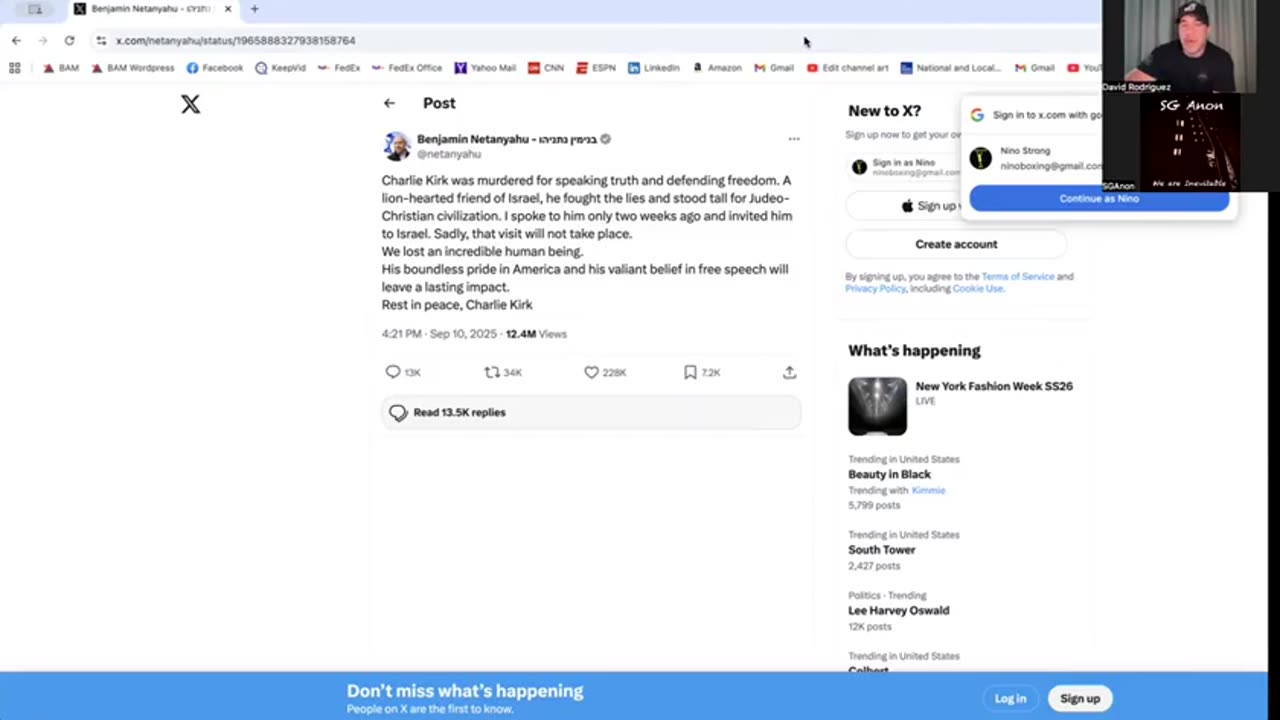The image size is (1280, 720).
Task: Open the FedEx bookmark
Action: pyautogui.click(x=339, y=68)
